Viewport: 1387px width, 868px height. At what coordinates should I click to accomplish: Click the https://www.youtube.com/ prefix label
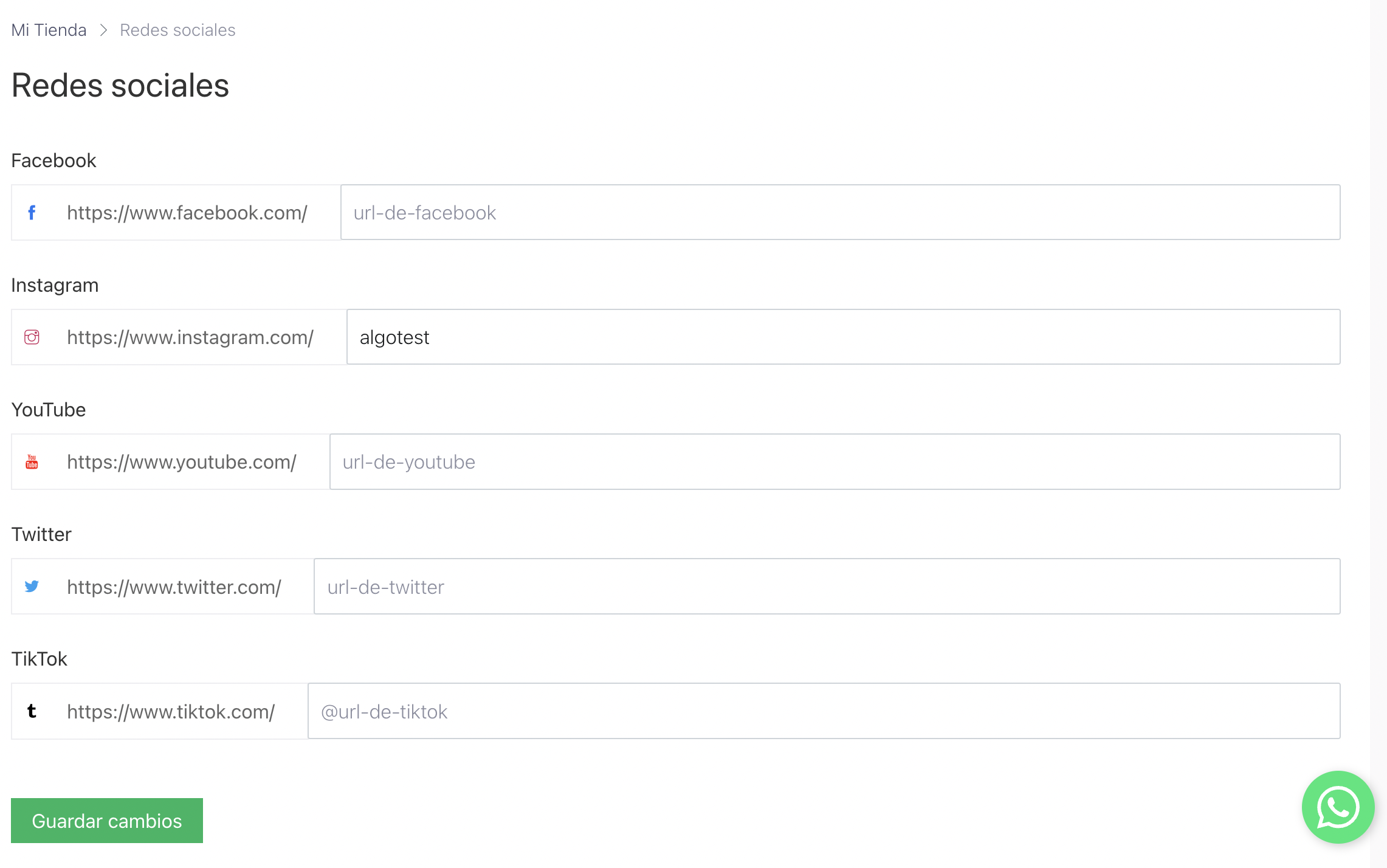coord(182,462)
